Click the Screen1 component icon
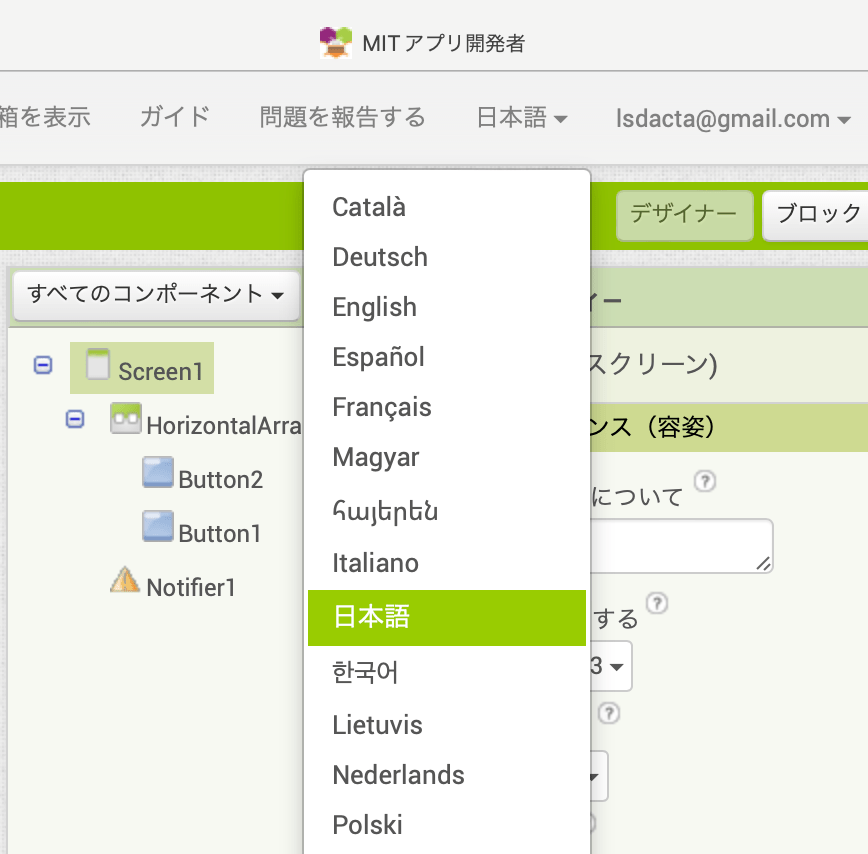Viewport: 868px width, 854px height. (x=98, y=365)
